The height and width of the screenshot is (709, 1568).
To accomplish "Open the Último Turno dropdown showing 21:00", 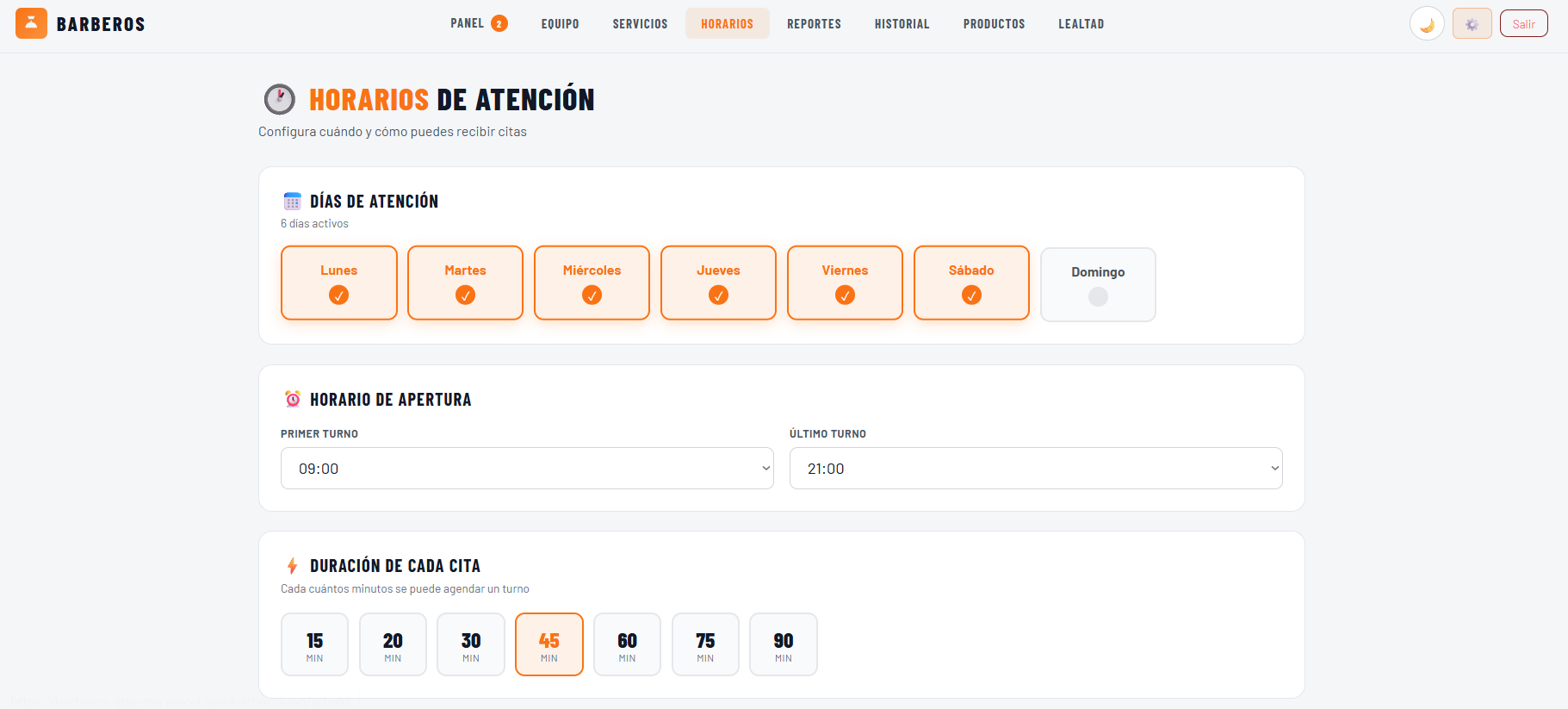I will click(1036, 469).
